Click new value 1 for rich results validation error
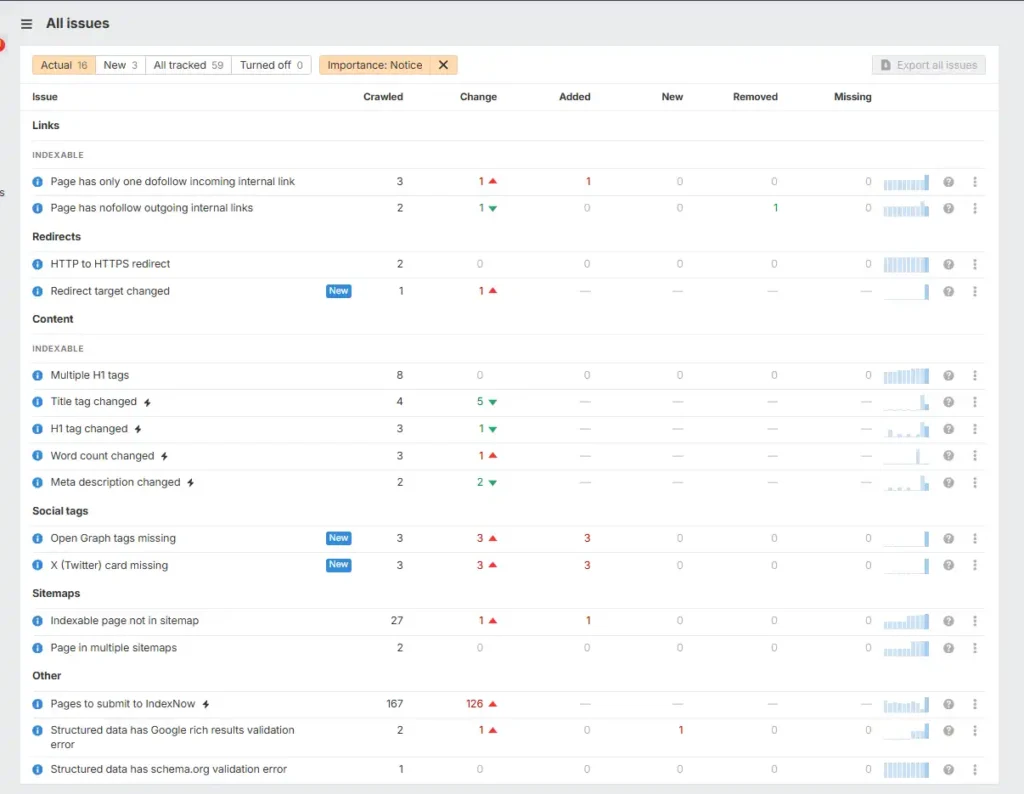This screenshot has width=1024, height=794. click(680, 730)
